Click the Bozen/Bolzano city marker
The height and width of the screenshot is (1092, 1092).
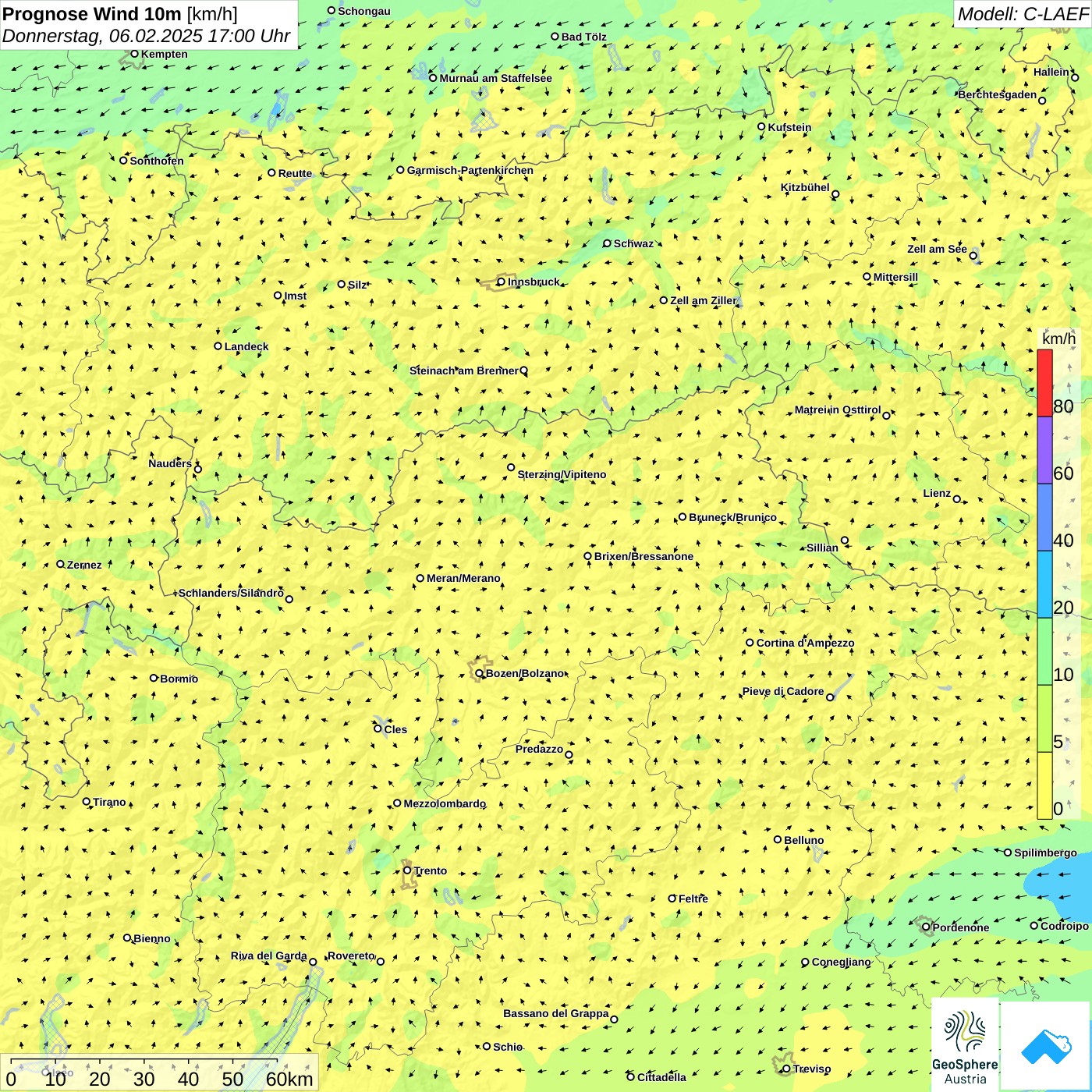point(479,672)
